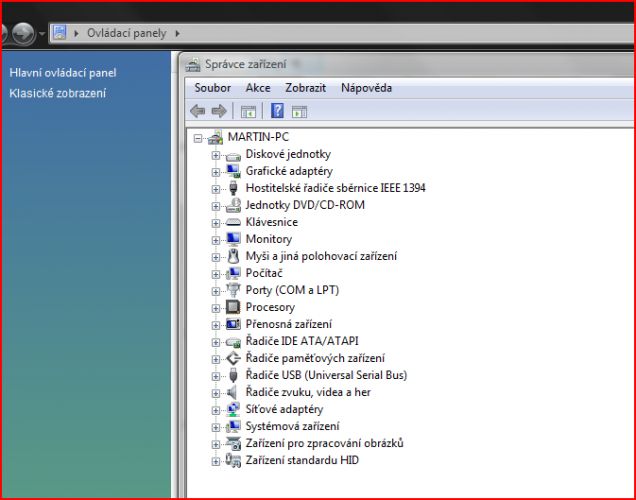Click the Back arrow in Device Manager toolbar
Viewport: 636px width, 500px height.
pyautogui.click(x=198, y=111)
